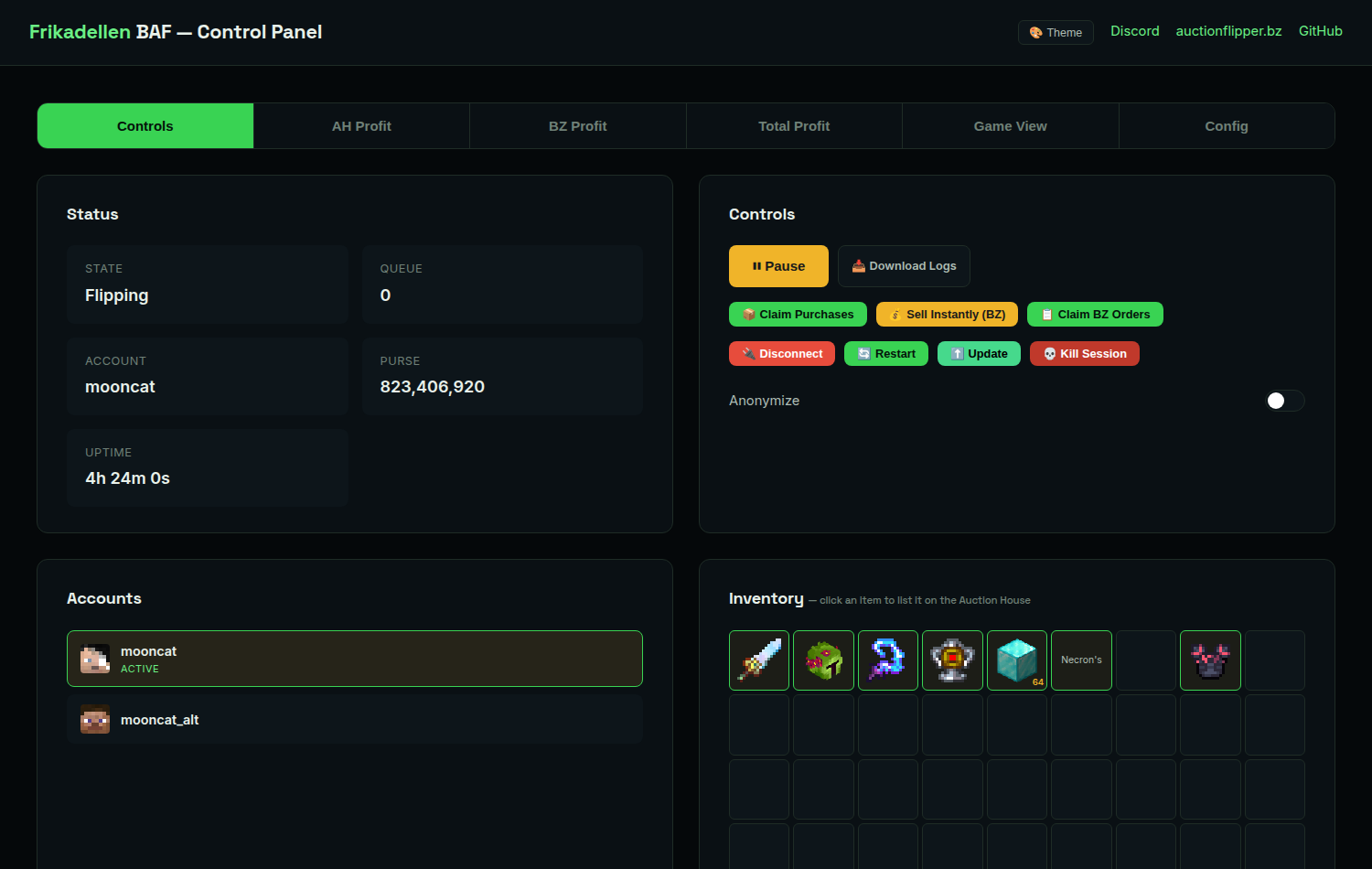Select the sword item in the inventory
Image resolution: width=1372 pixels, height=869 pixels.
tap(759, 660)
